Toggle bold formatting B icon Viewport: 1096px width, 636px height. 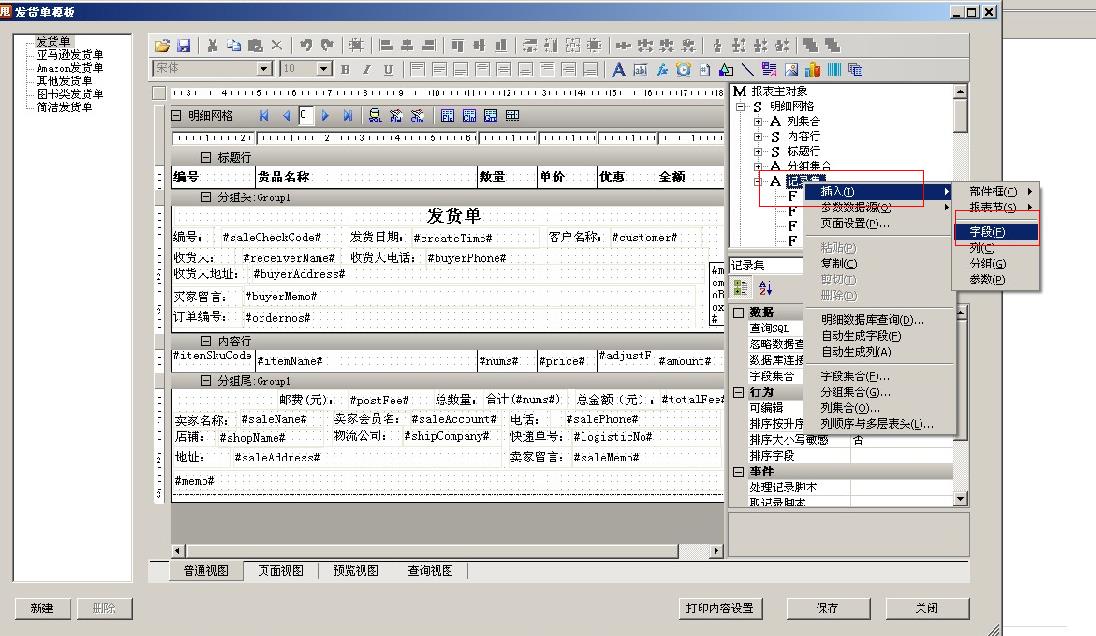point(345,69)
